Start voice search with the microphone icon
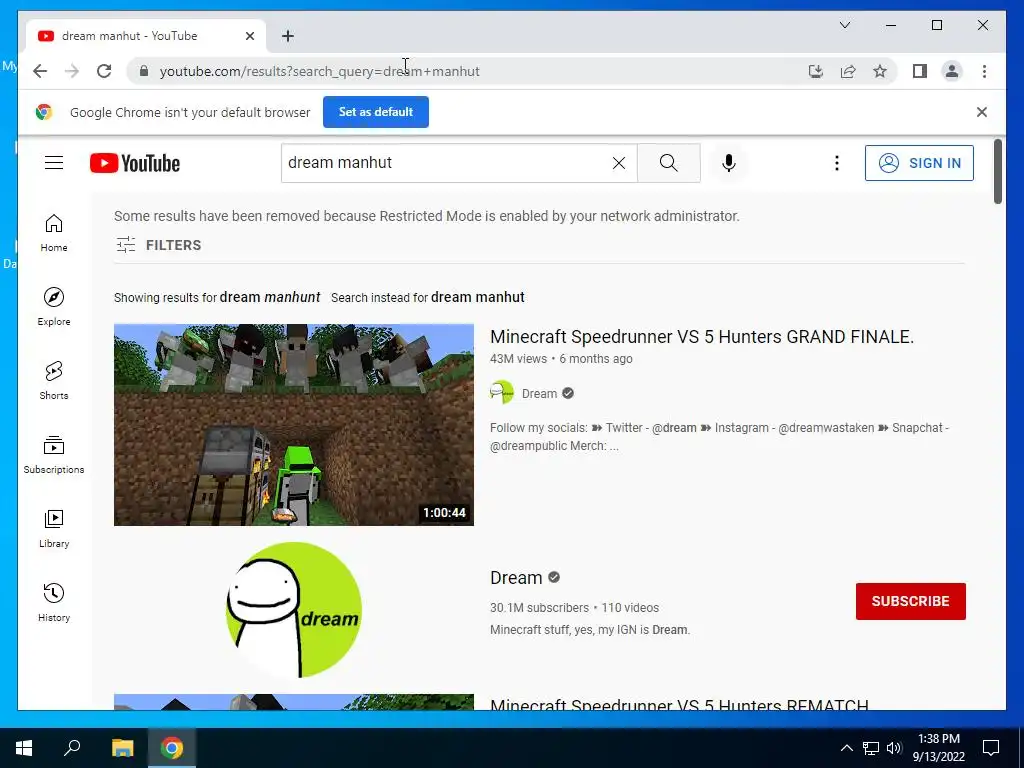The width and height of the screenshot is (1024, 768). pos(729,163)
